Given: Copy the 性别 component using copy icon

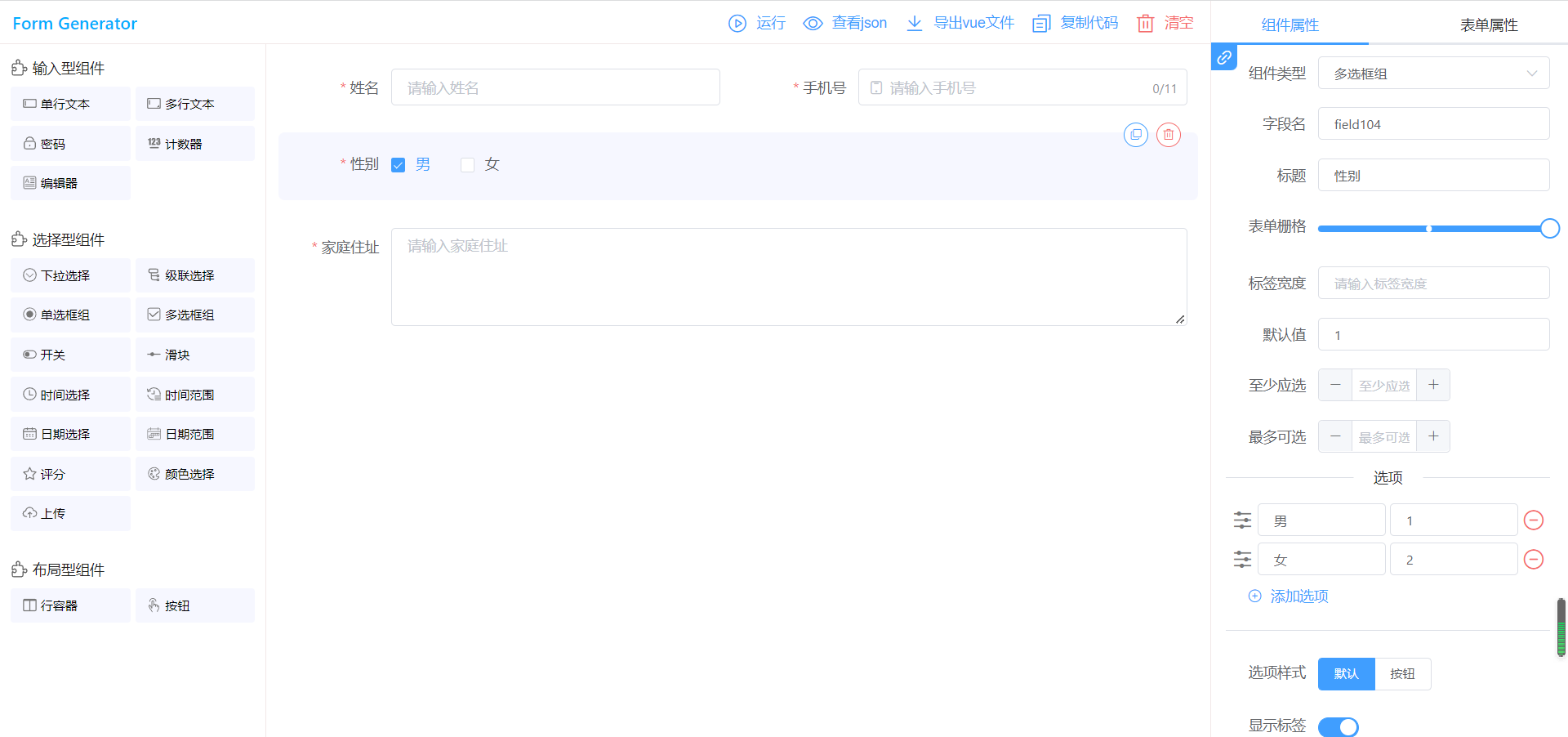Looking at the screenshot, I should 1136,135.
